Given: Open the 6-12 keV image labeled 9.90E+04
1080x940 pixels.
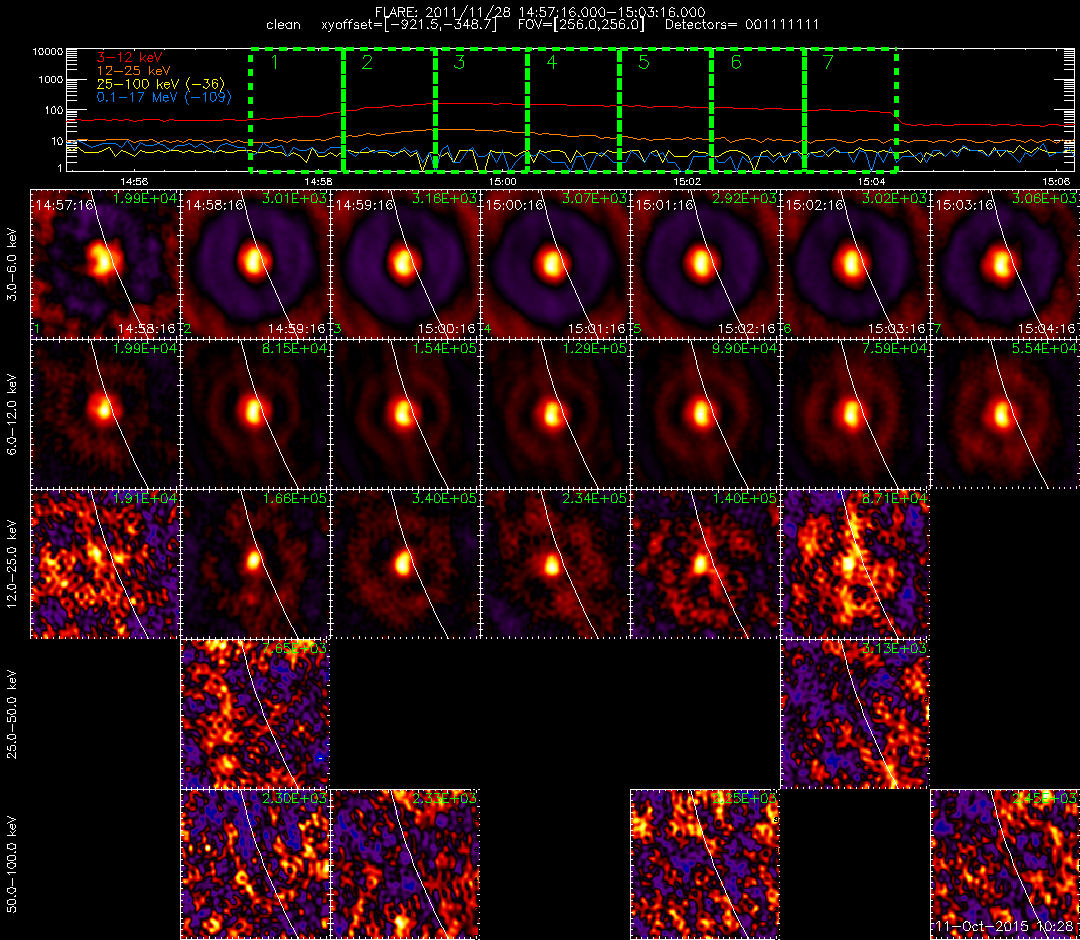Looking at the screenshot, I should [x=705, y=415].
